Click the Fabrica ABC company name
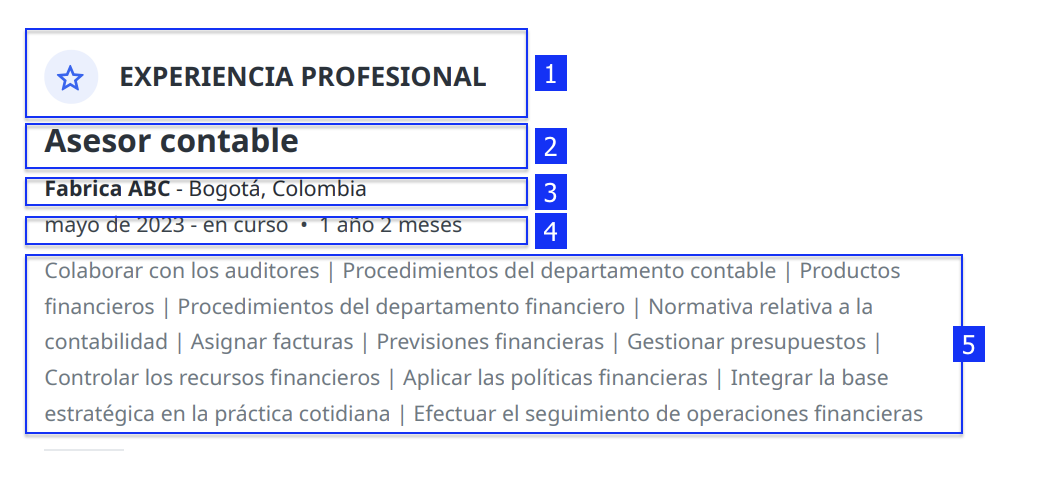This screenshot has width=1044, height=482. point(107,189)
